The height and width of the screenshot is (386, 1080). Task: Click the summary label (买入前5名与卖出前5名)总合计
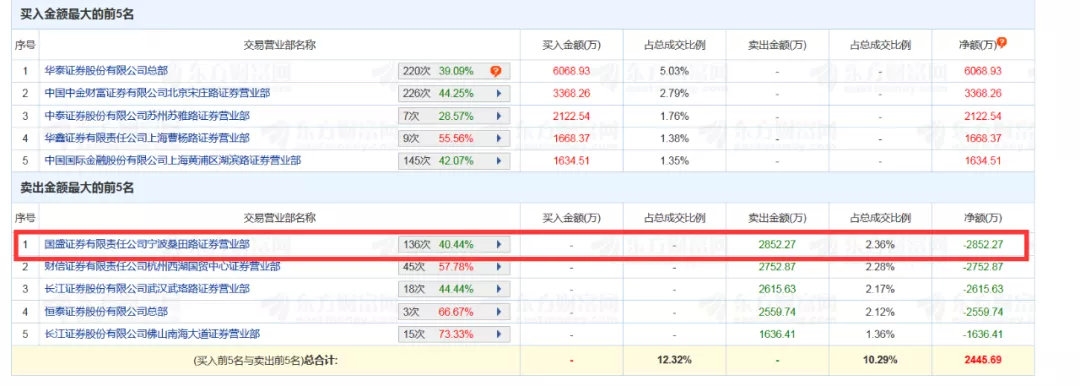[266, 360]
